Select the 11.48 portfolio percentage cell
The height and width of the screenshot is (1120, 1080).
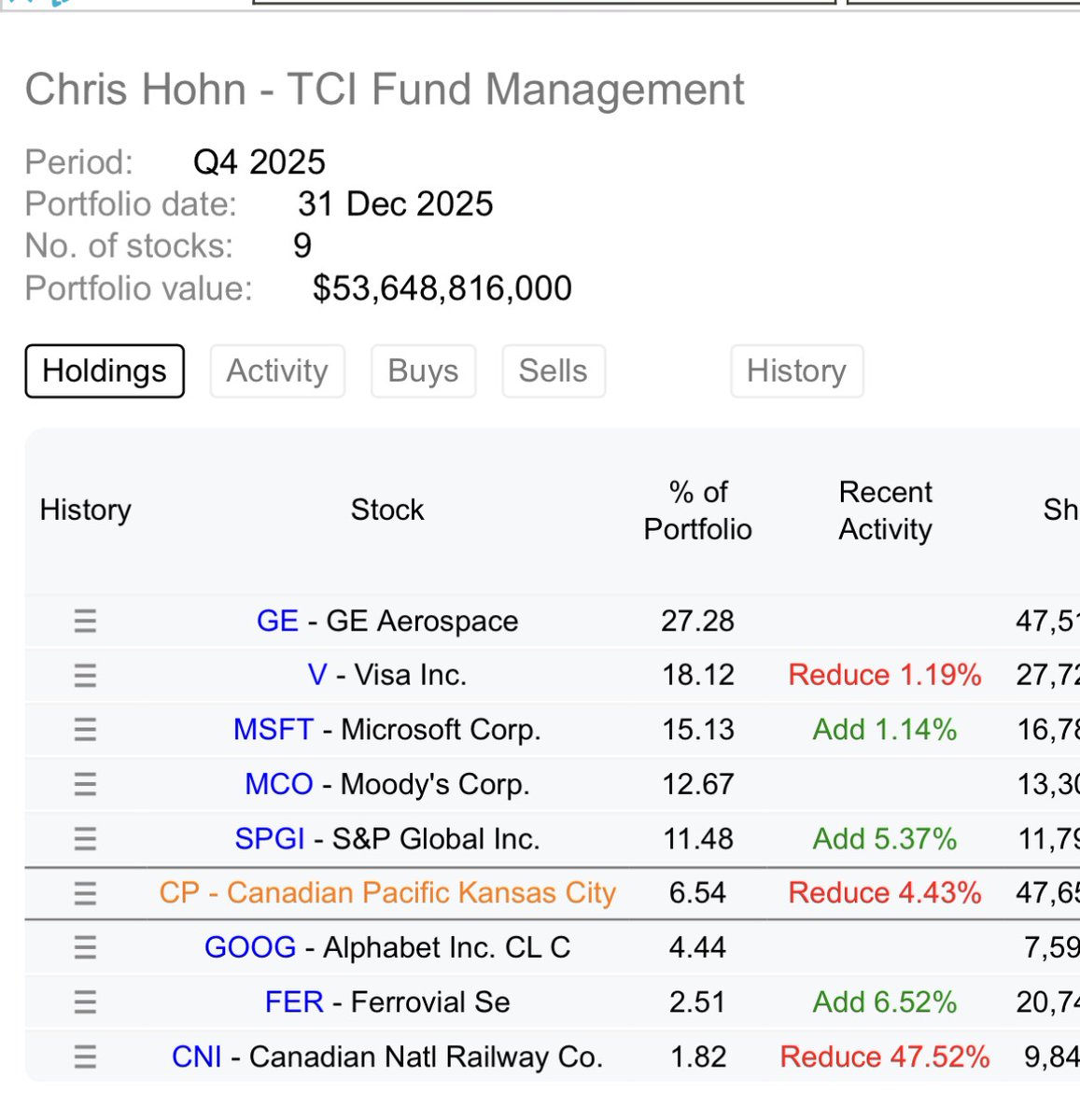pyautogui.click(x=698, y=838)
